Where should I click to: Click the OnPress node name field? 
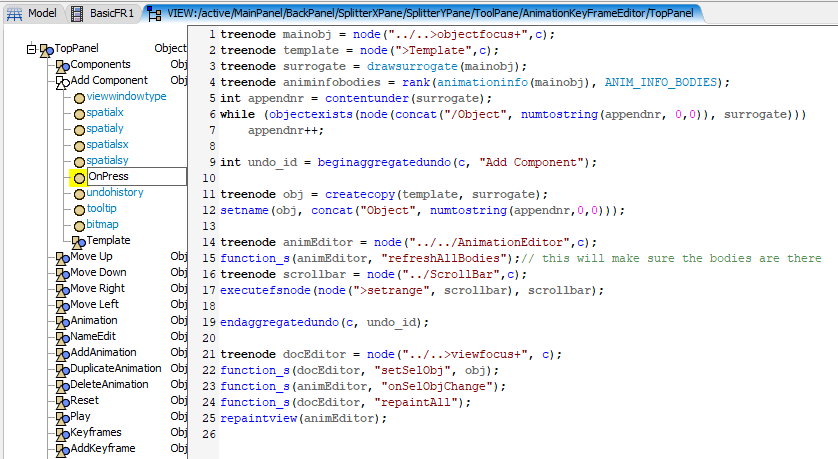[x=135, y=177]
